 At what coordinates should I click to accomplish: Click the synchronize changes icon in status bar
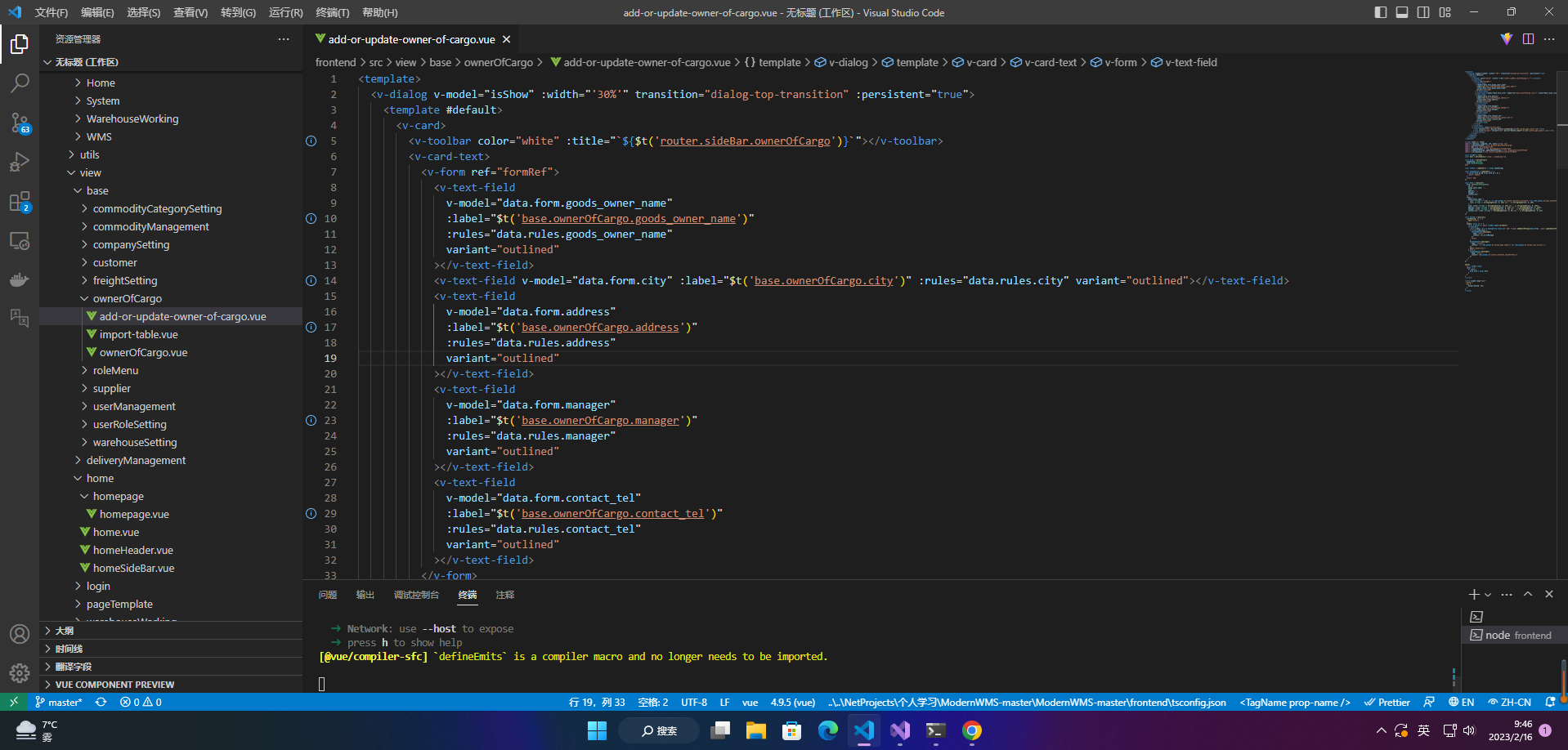[x=101, y=702]
